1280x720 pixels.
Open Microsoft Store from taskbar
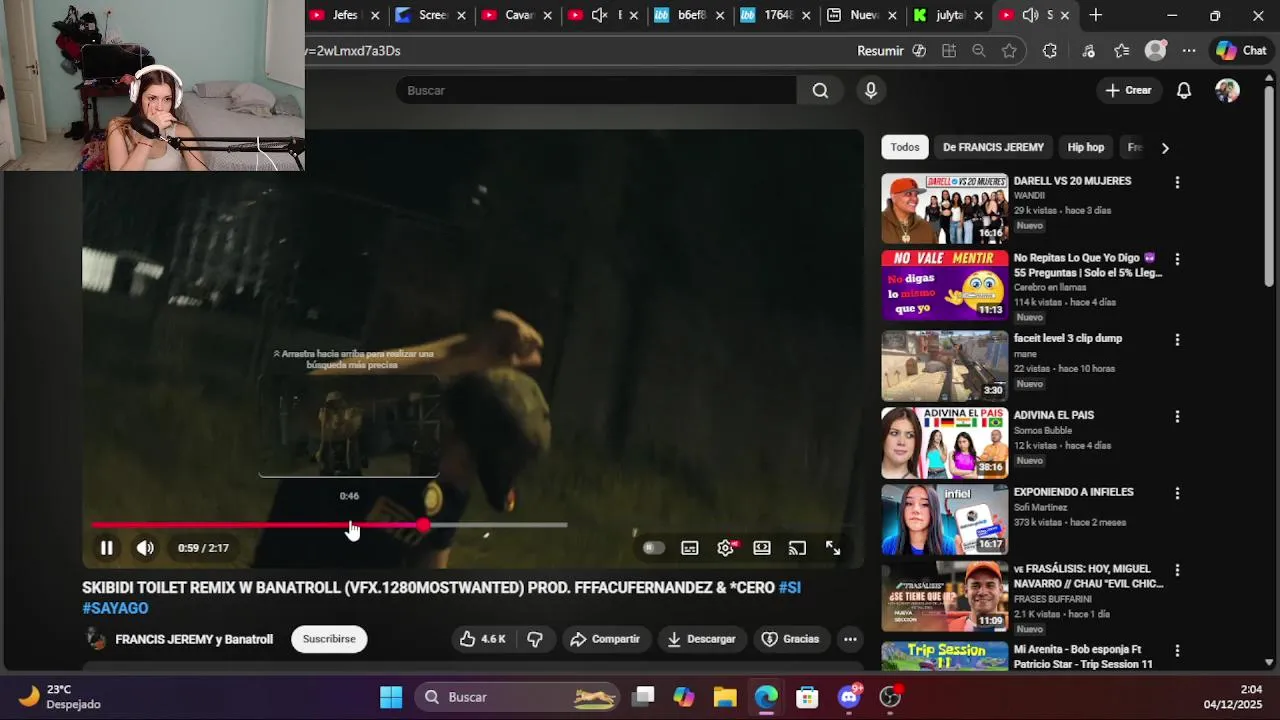point(807,697)
